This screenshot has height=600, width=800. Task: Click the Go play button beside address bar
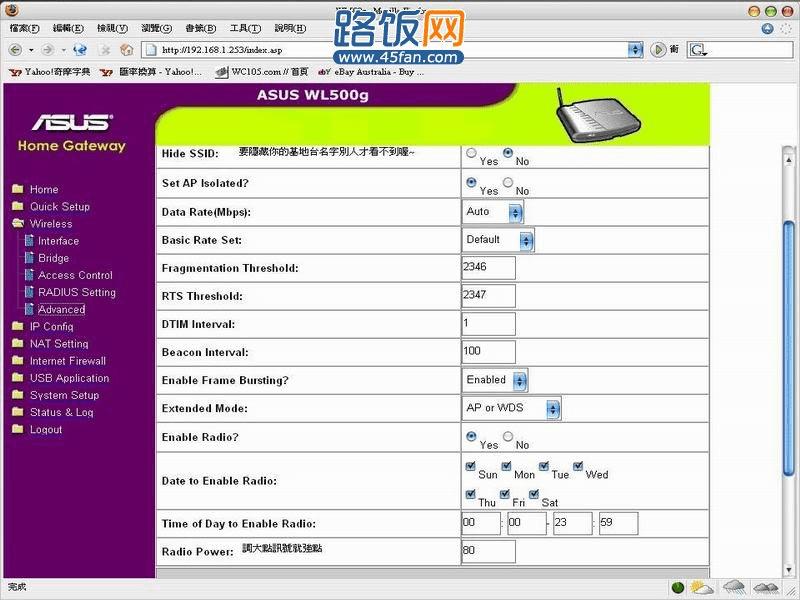[x=658, y=49]
